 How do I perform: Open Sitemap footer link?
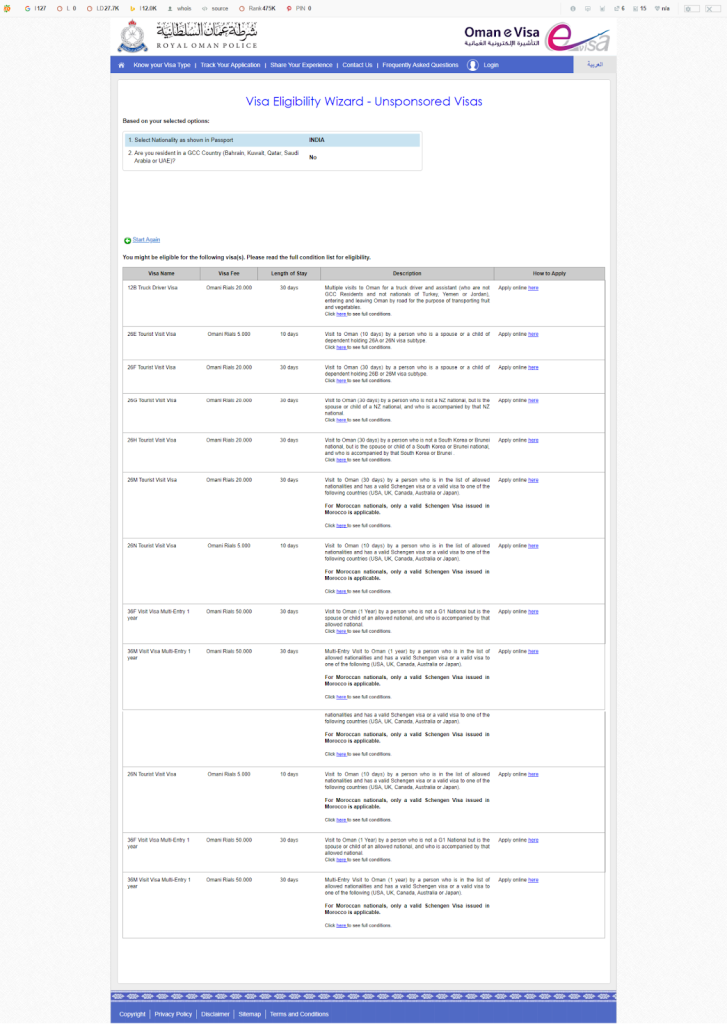click(x=250, y=1014)
